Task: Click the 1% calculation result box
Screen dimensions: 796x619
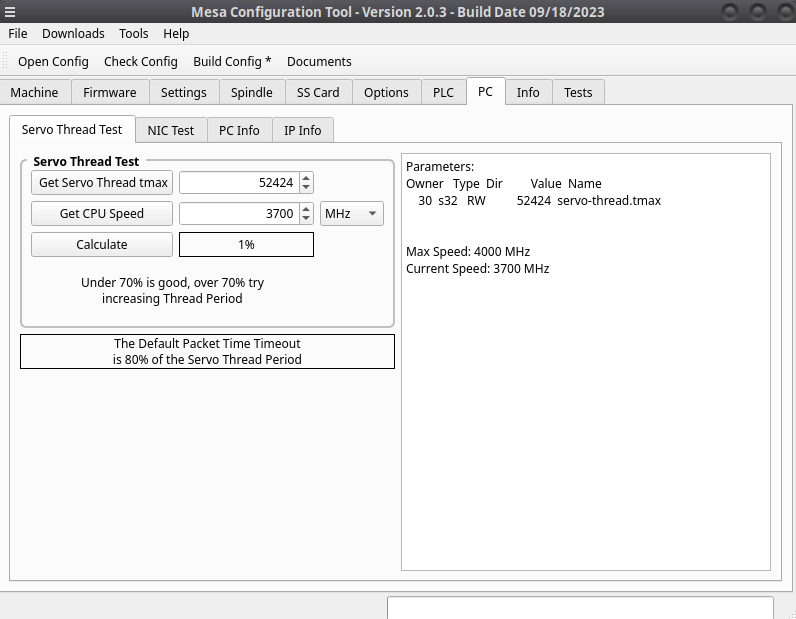Action: click(x=246, y=245)
